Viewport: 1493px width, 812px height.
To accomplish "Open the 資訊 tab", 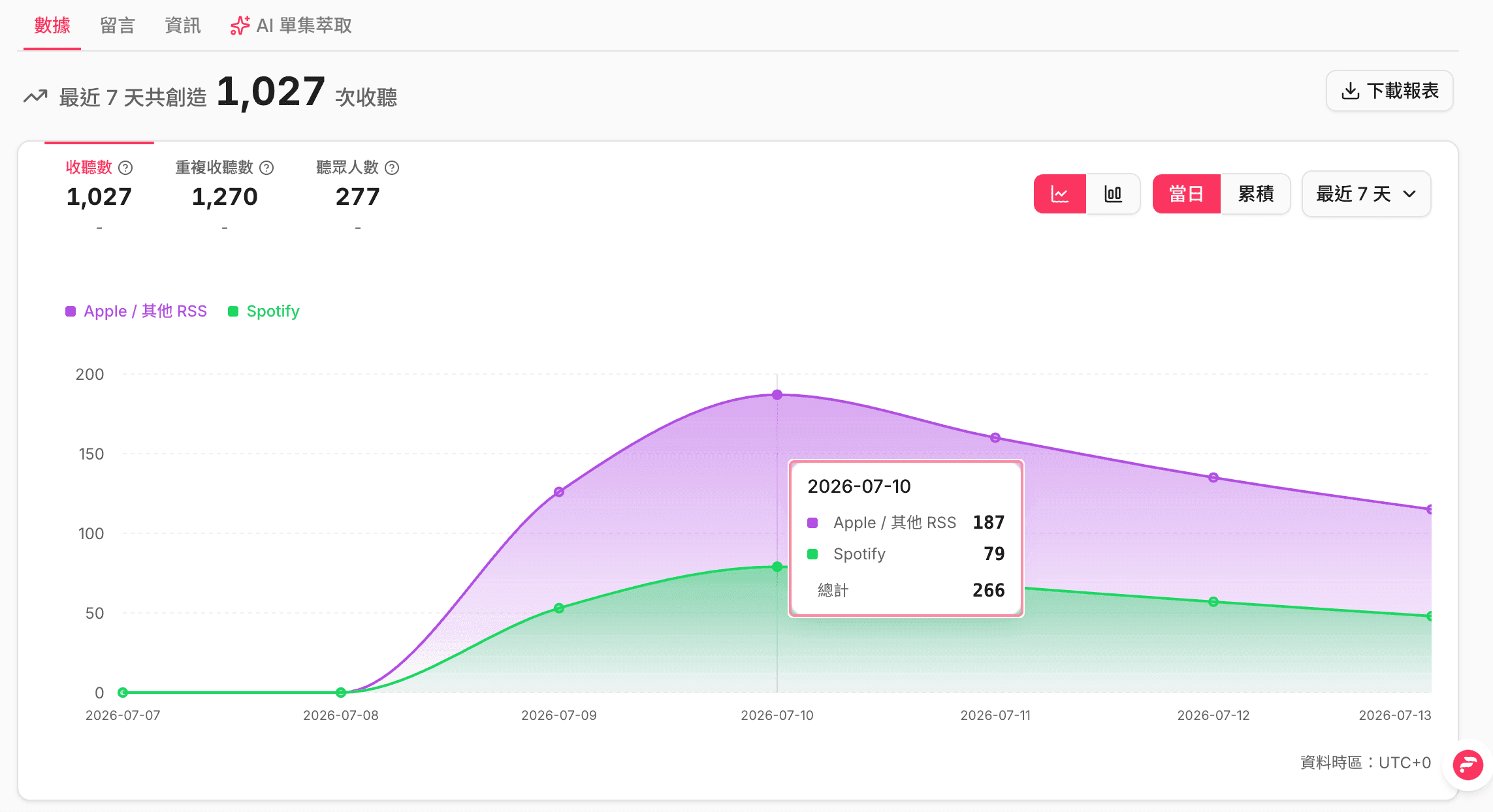I will click(x=183, y=25).
